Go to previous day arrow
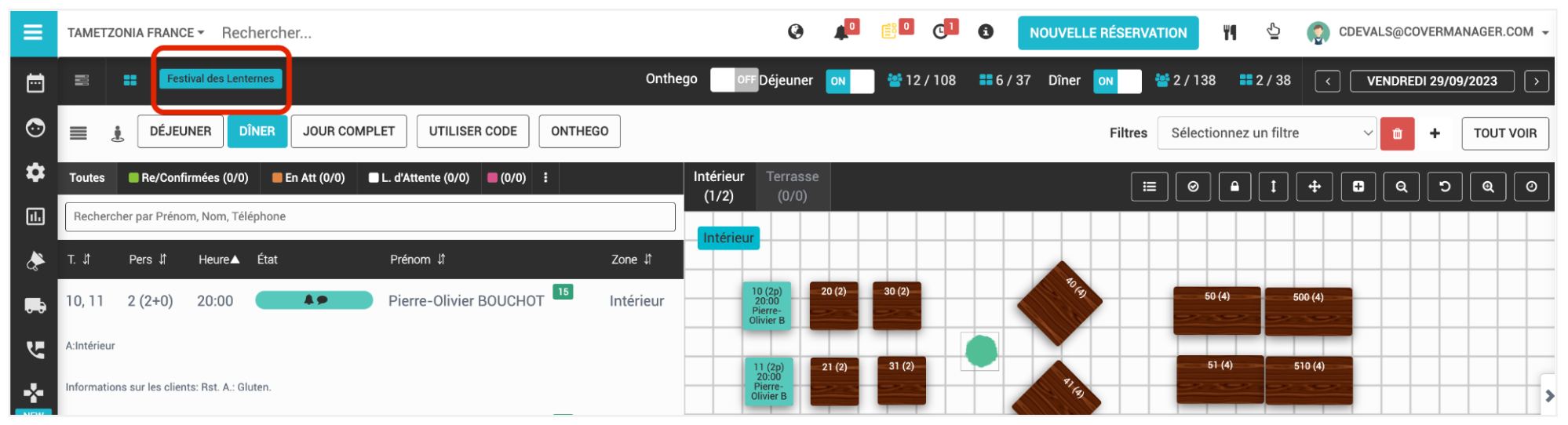The height and width of the screenshot is (425, 1568). click(x=1328, y=81)
